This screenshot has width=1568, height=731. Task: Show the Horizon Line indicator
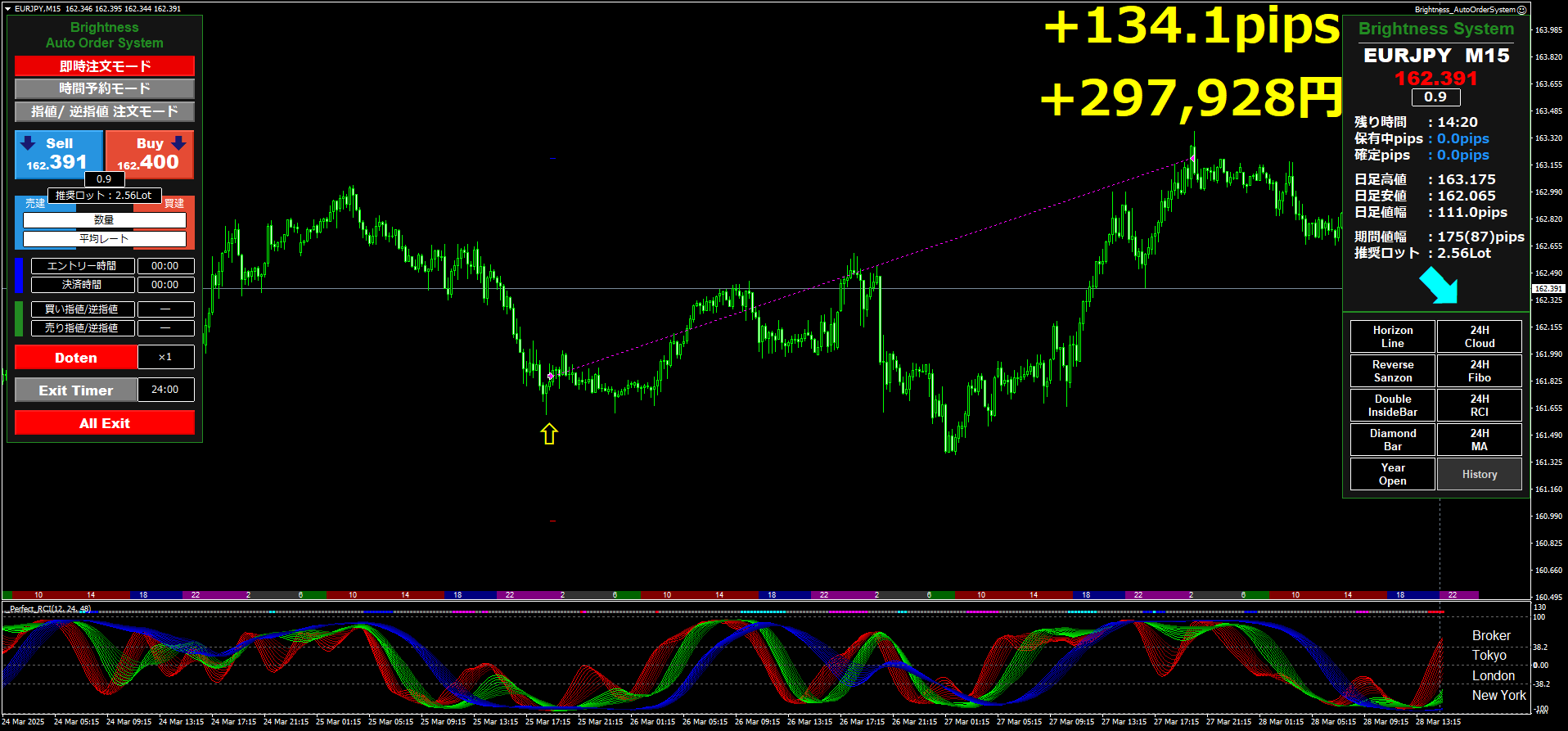(x=1392, y=336)
